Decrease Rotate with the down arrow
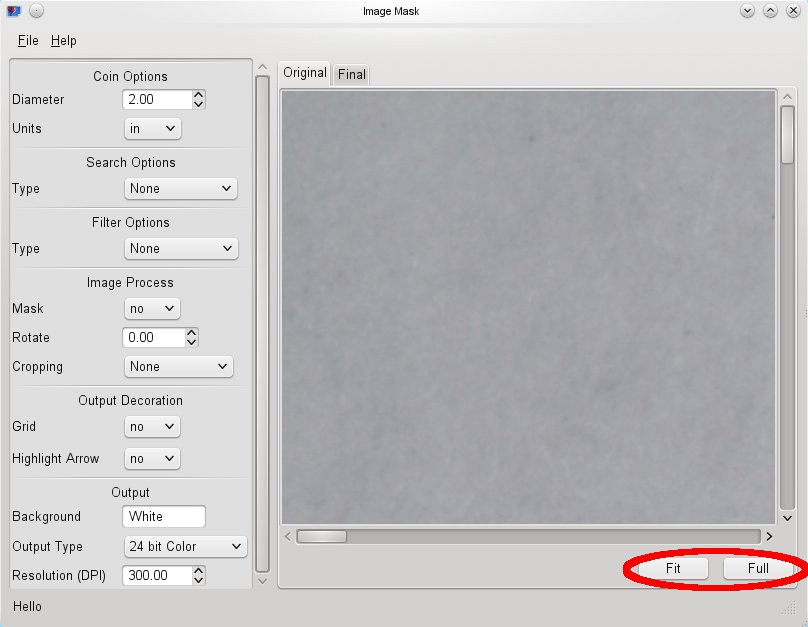Viewport: 808px width, 627px height. point(192,342)
